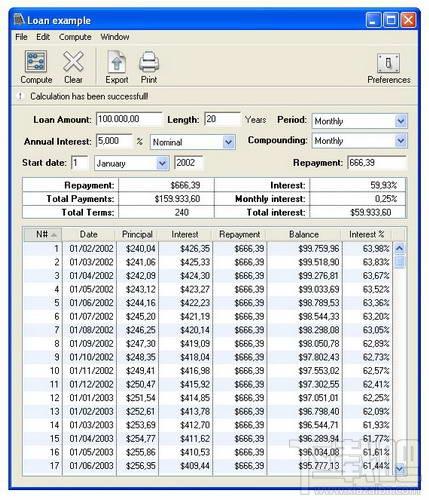Expand the Compounding dropdown
This screenshot has width=429, height=500.
pos(401,141)
